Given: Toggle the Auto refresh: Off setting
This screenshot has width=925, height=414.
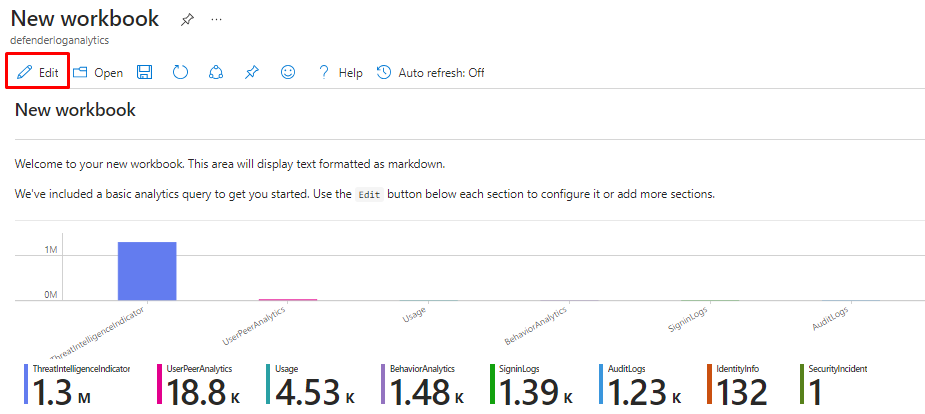Looking at the screenshot, I should tap(430, 73).
